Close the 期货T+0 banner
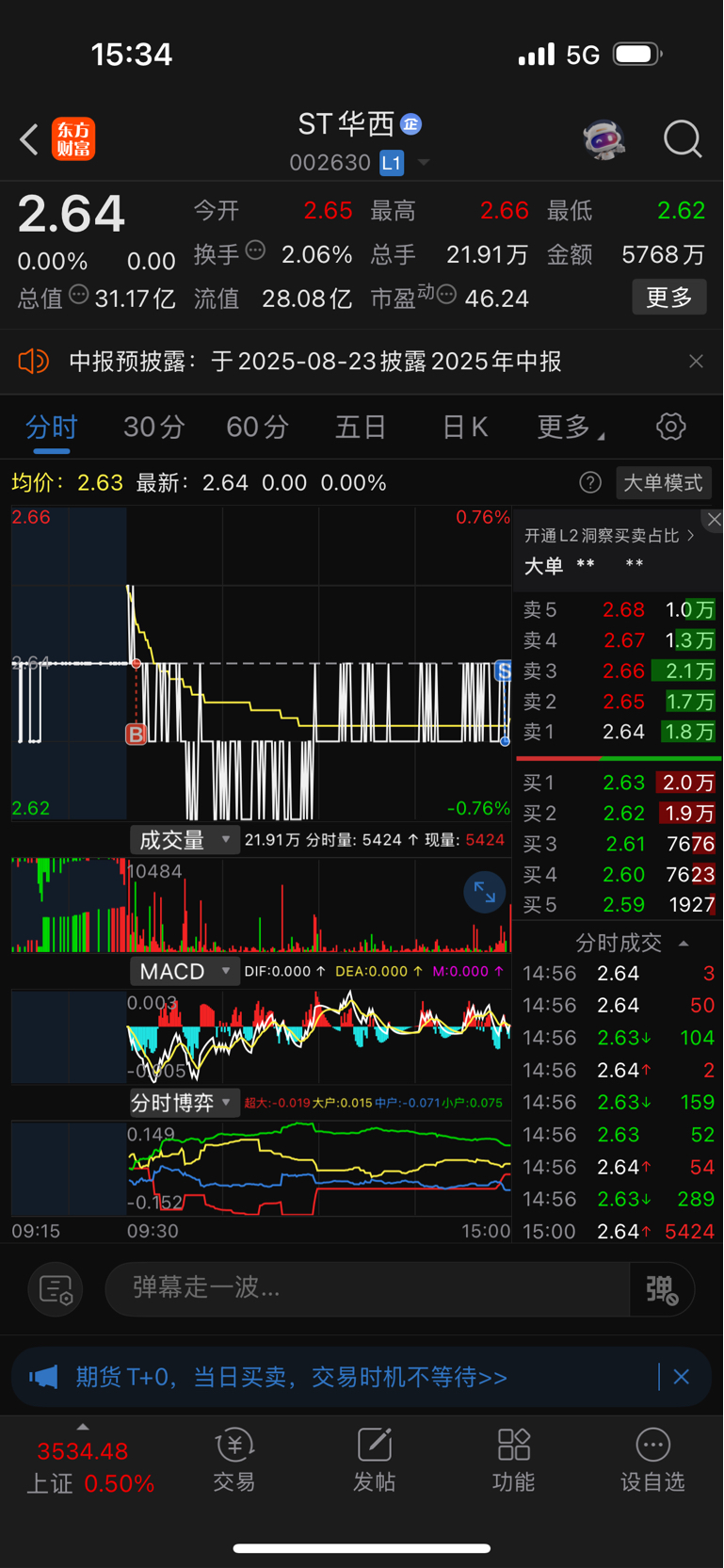724x1568 pixels. point(682,1377)
